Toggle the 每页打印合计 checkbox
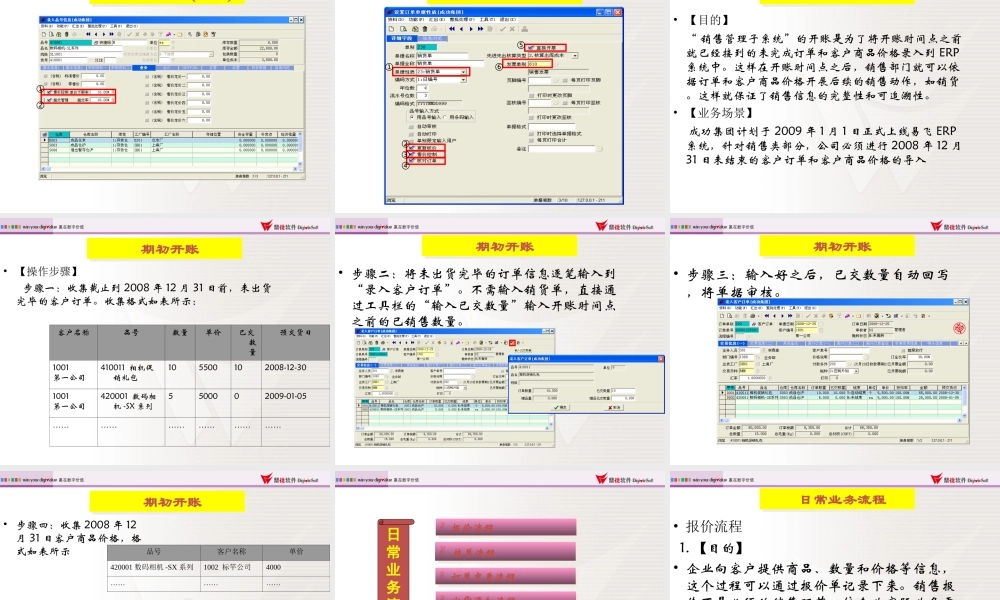Screen dimensions: 1000x600 point(531,140)
